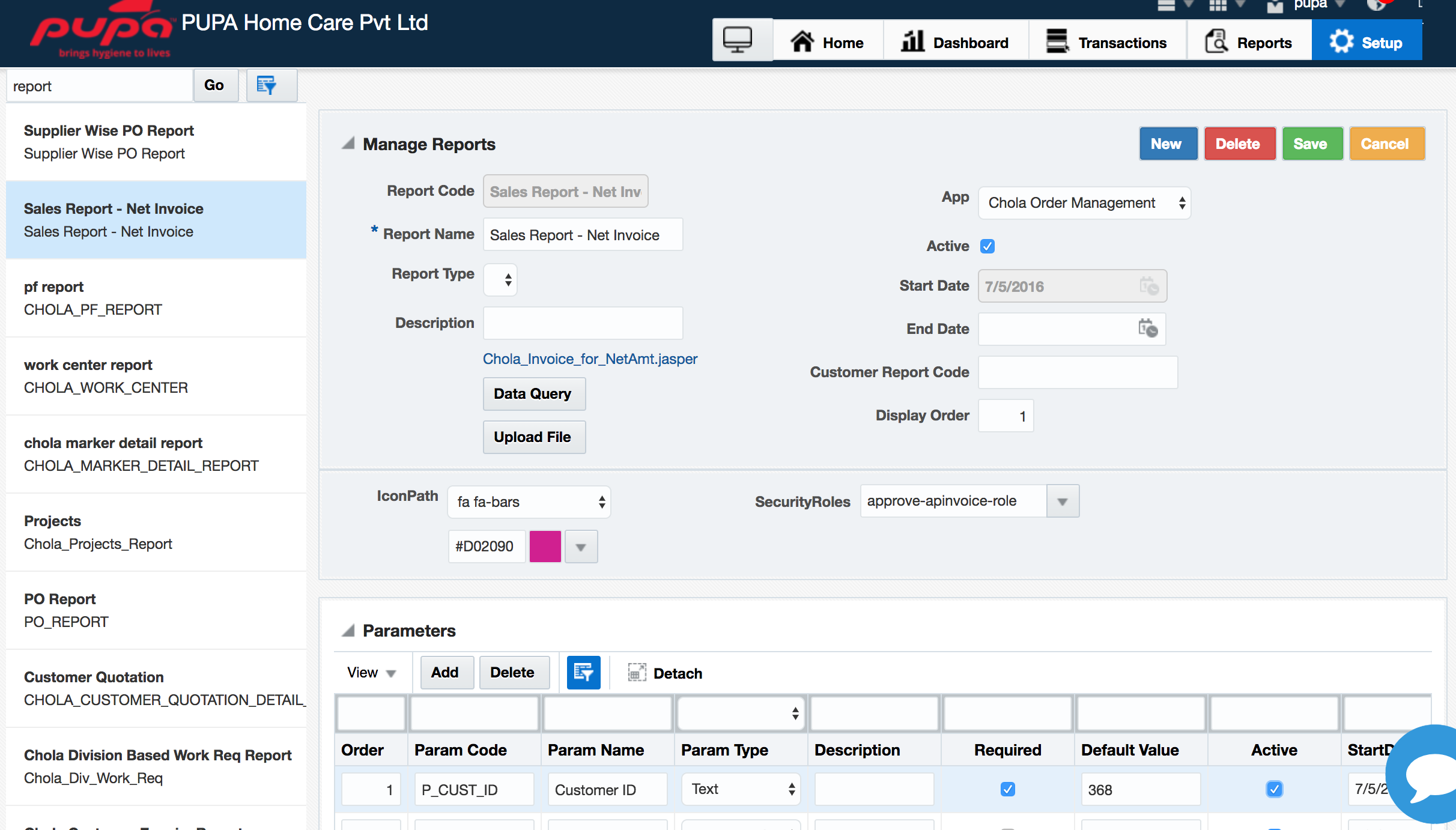Cancel report changes
The image size is (1456, 830).
click(1387, 144)
